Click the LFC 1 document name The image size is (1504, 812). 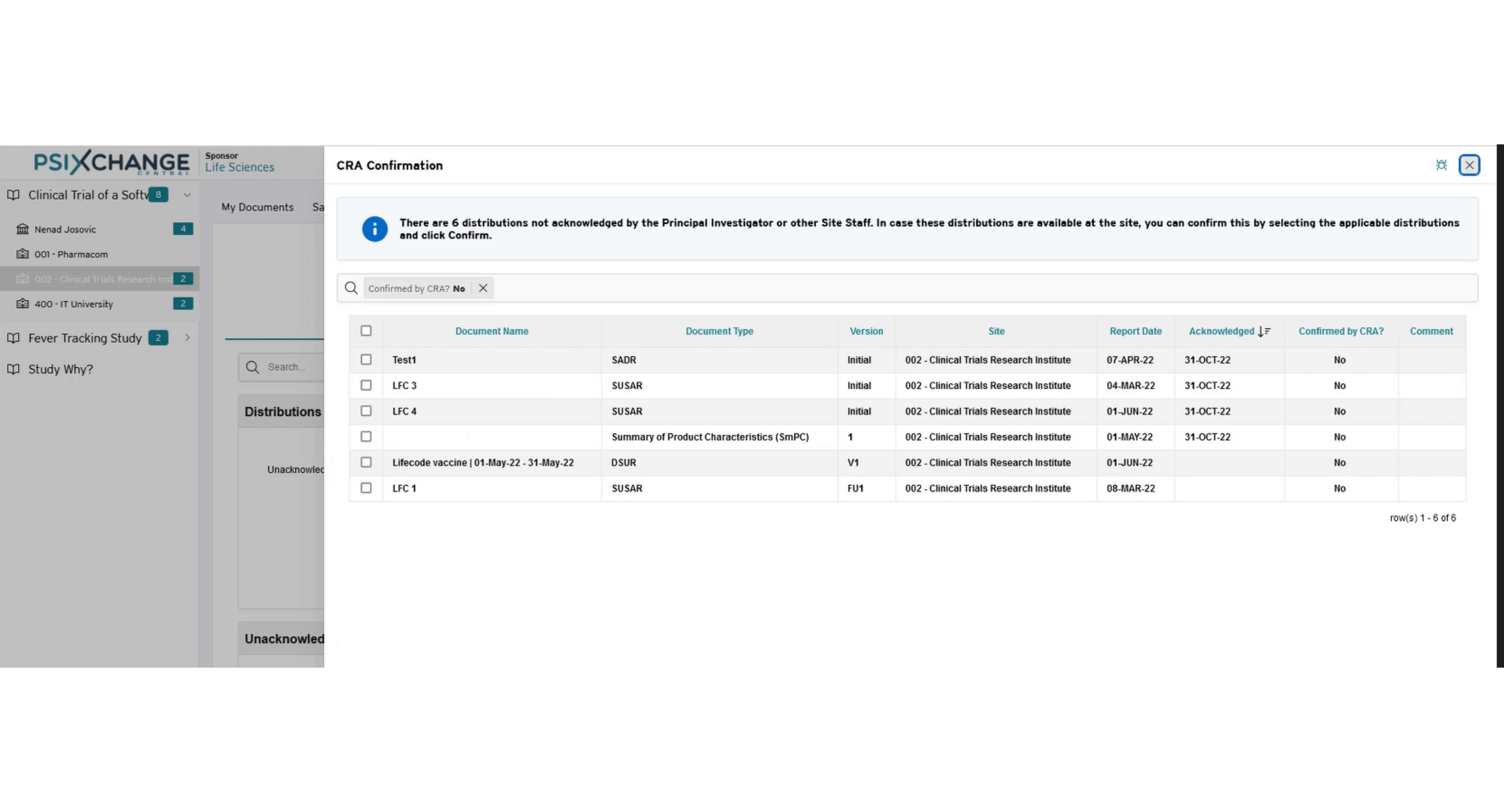404,489
